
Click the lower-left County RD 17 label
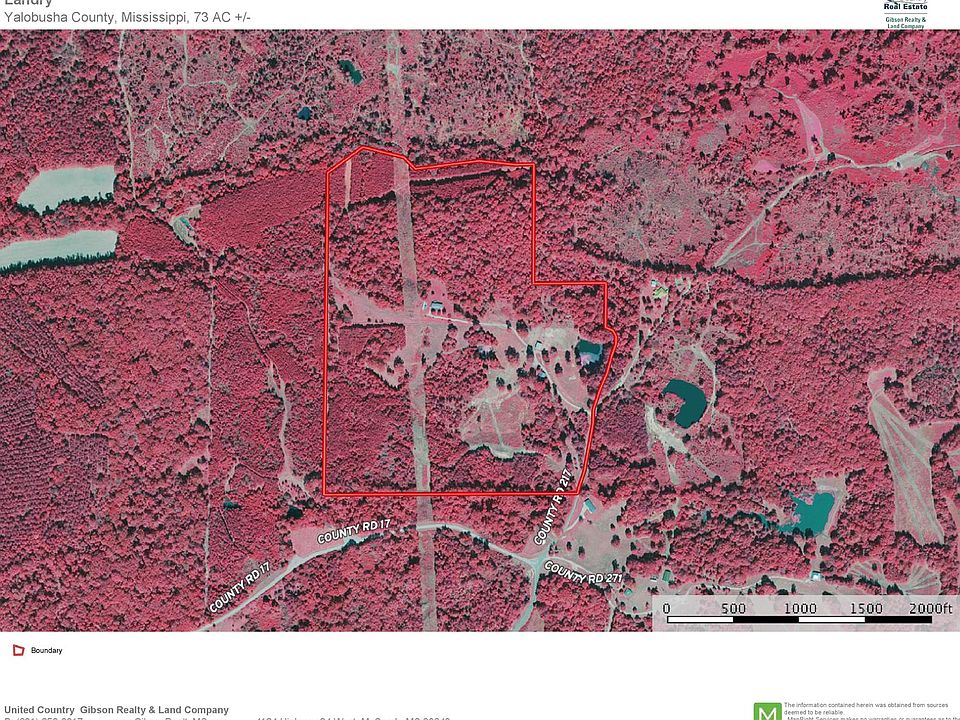tap(240, 589)
